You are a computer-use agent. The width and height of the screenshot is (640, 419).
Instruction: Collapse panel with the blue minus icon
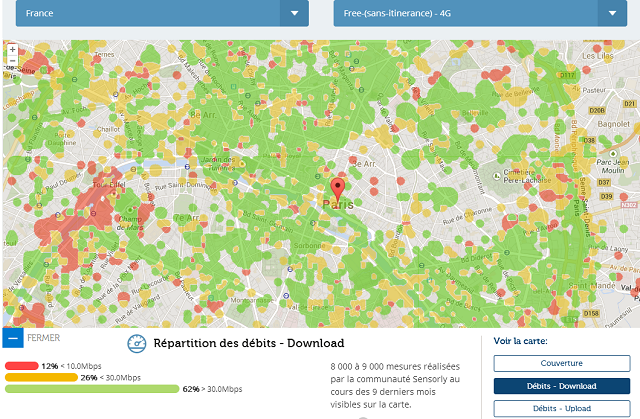pyautogui.click(x=11, y=338)
